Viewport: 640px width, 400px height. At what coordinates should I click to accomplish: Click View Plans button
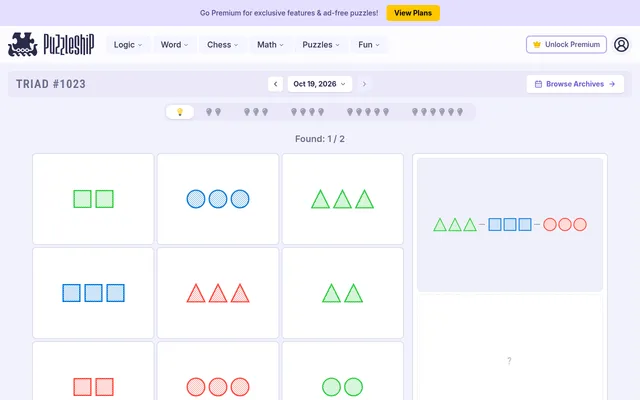tap(413, 13)
